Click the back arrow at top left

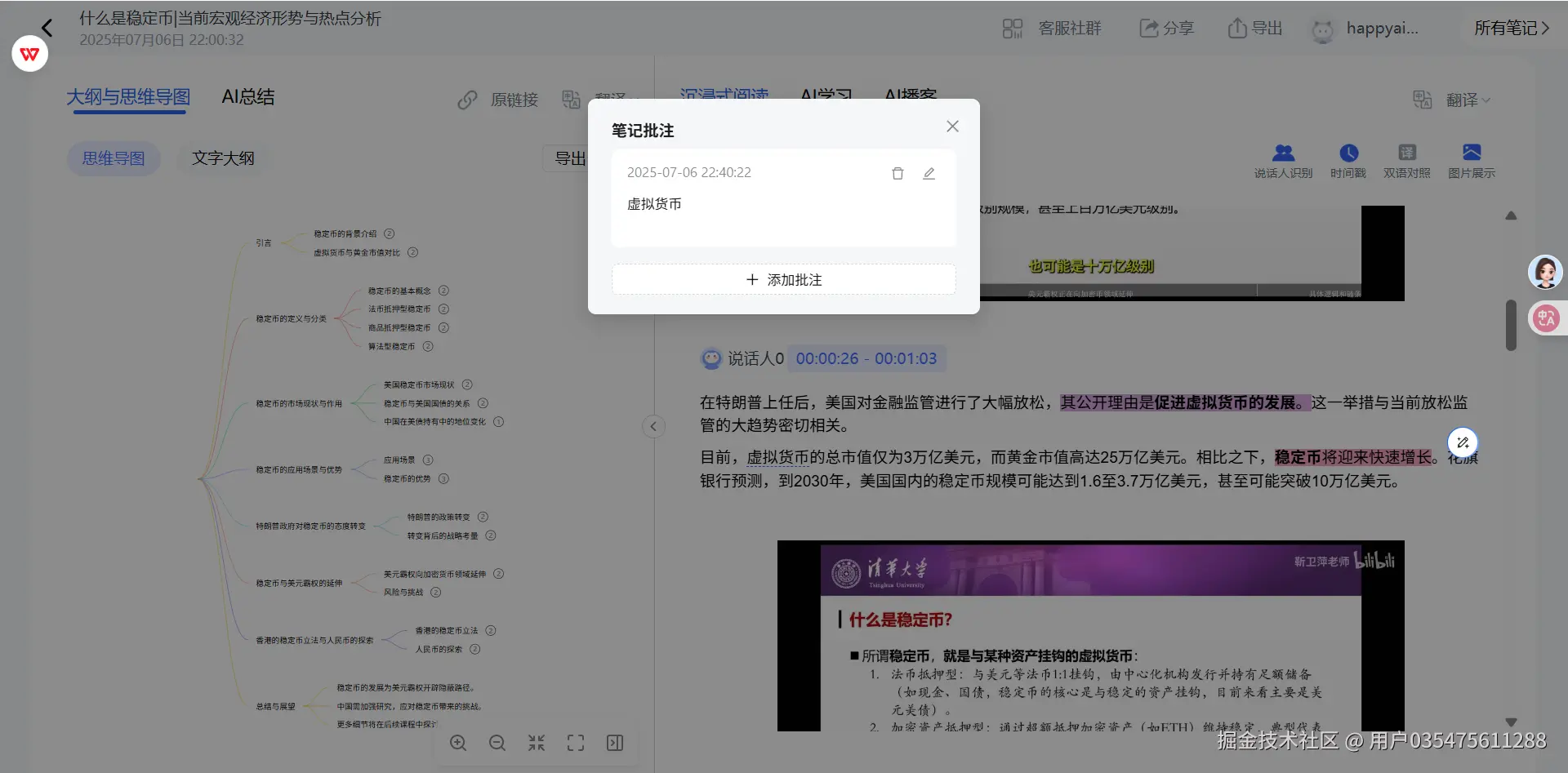click(x=47, y=28)
